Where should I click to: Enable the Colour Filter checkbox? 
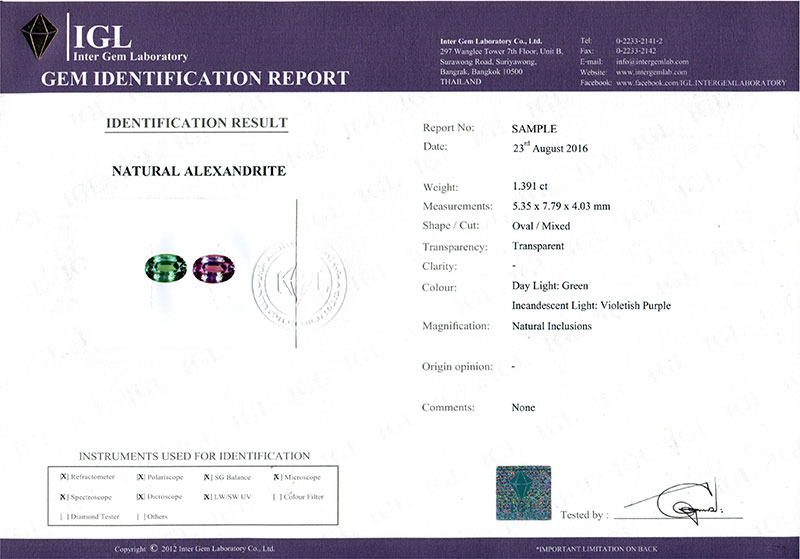coord(277,496)
